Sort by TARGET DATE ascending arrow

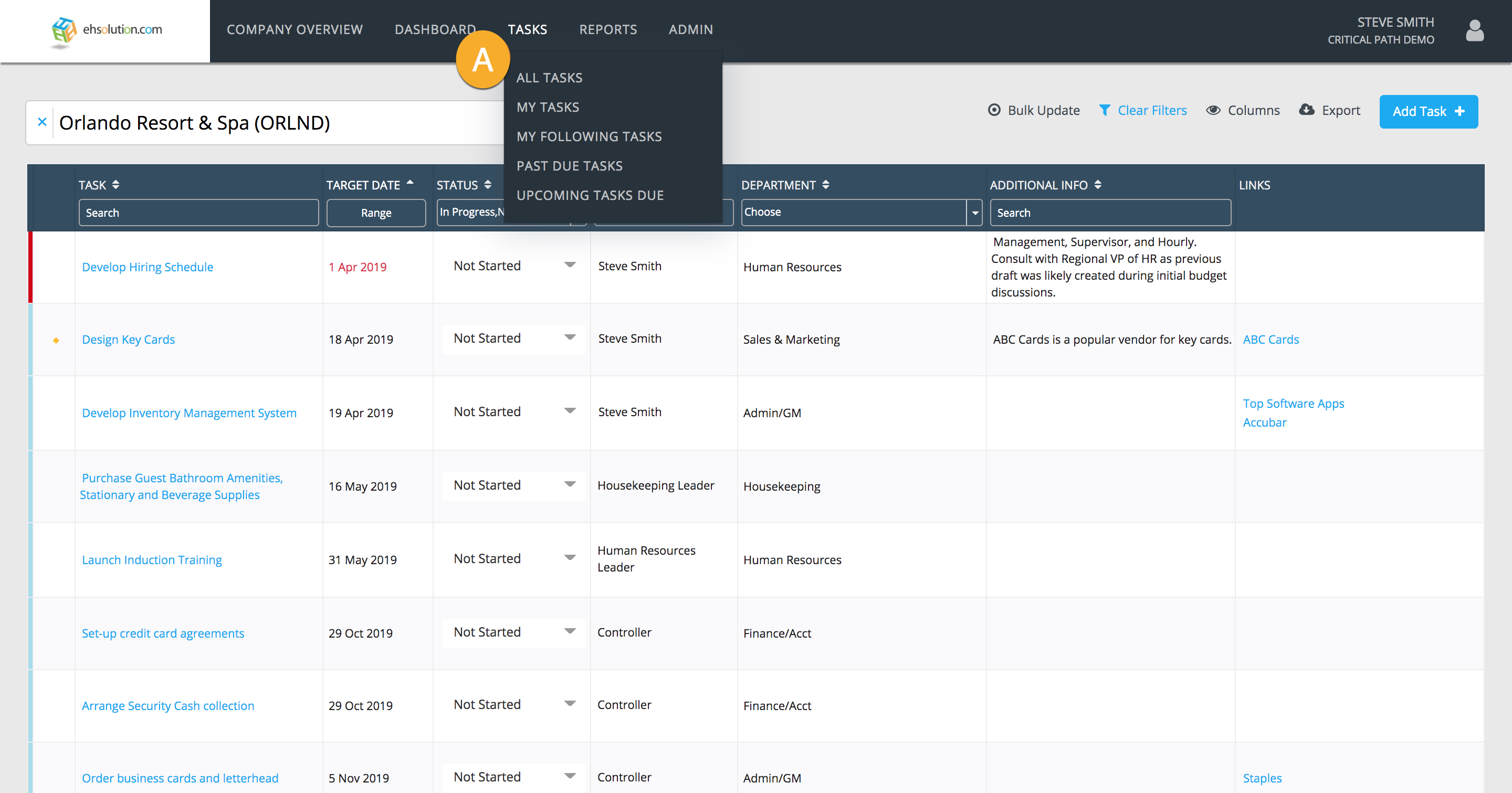(x=409, y=183)
